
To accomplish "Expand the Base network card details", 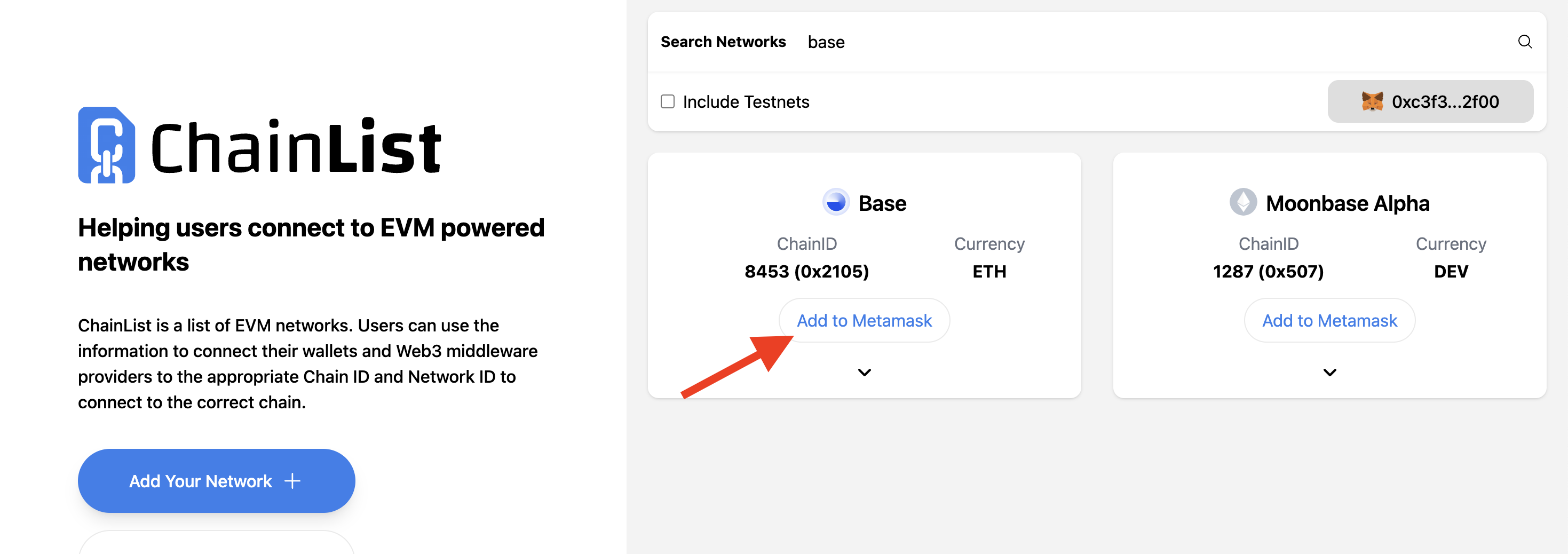I will 865,373.
